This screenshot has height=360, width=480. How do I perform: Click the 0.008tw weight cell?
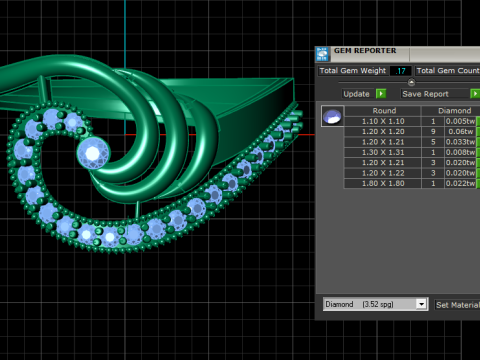click(x=460, y=152)
